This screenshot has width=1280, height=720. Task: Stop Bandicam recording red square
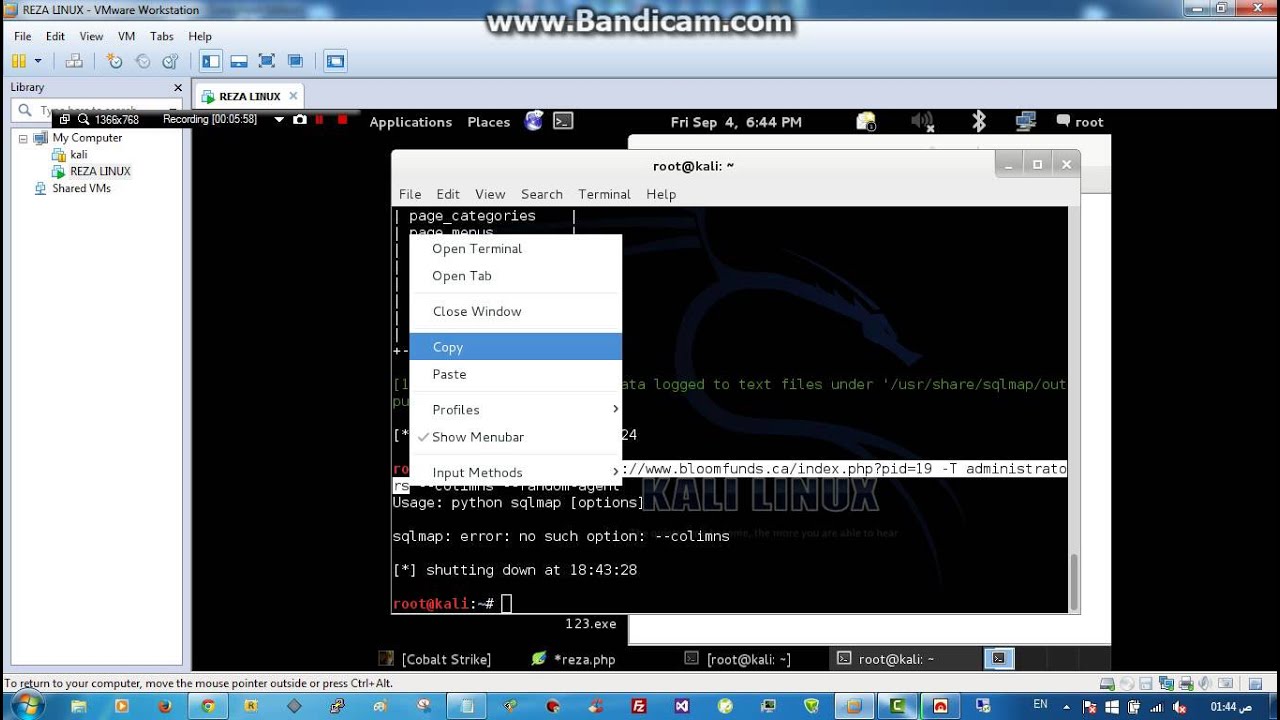pyautogui.click(x=342, y=119)
